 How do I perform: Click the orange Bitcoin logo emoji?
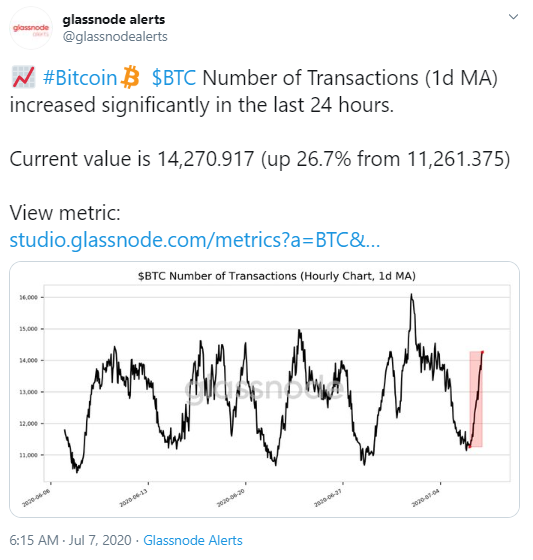click(x=130, y=77)
